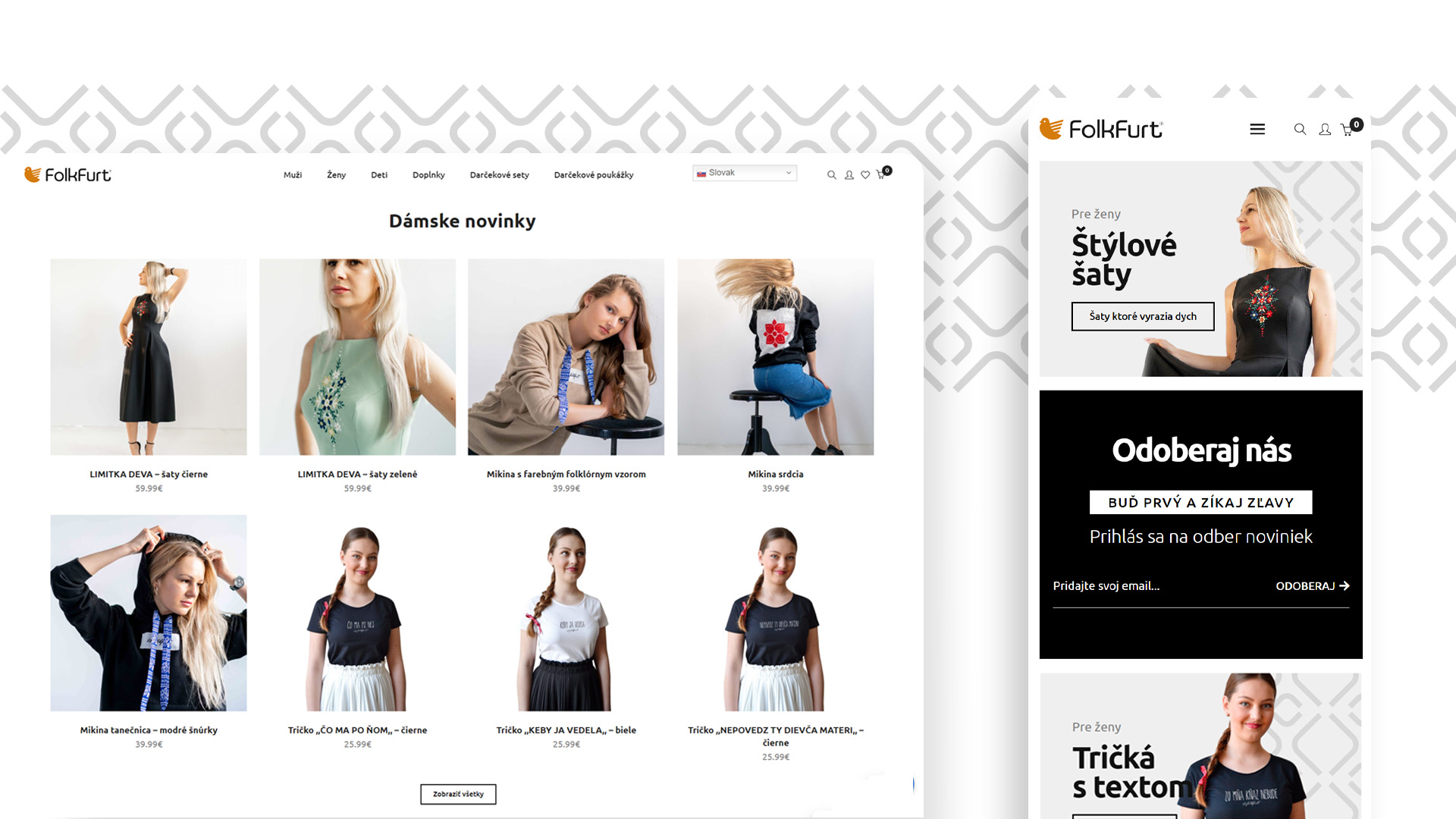Open the desktop shopping cart icon
The image size is (1456, 819).
pos(882,174)
